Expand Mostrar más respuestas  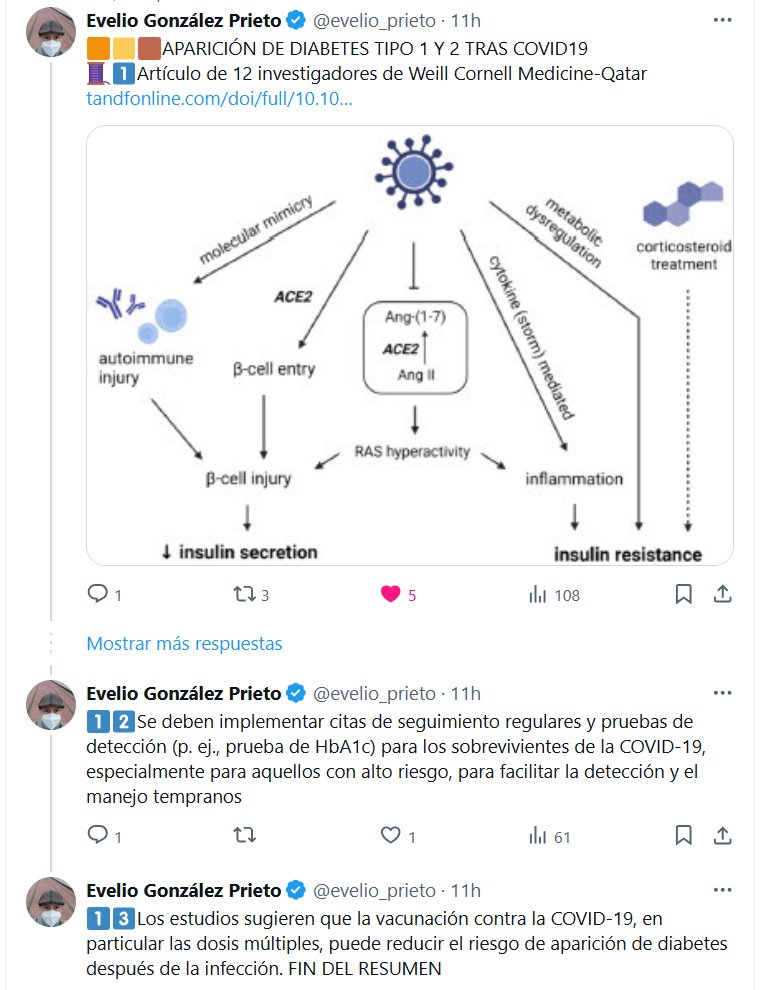tap(184, 644)
